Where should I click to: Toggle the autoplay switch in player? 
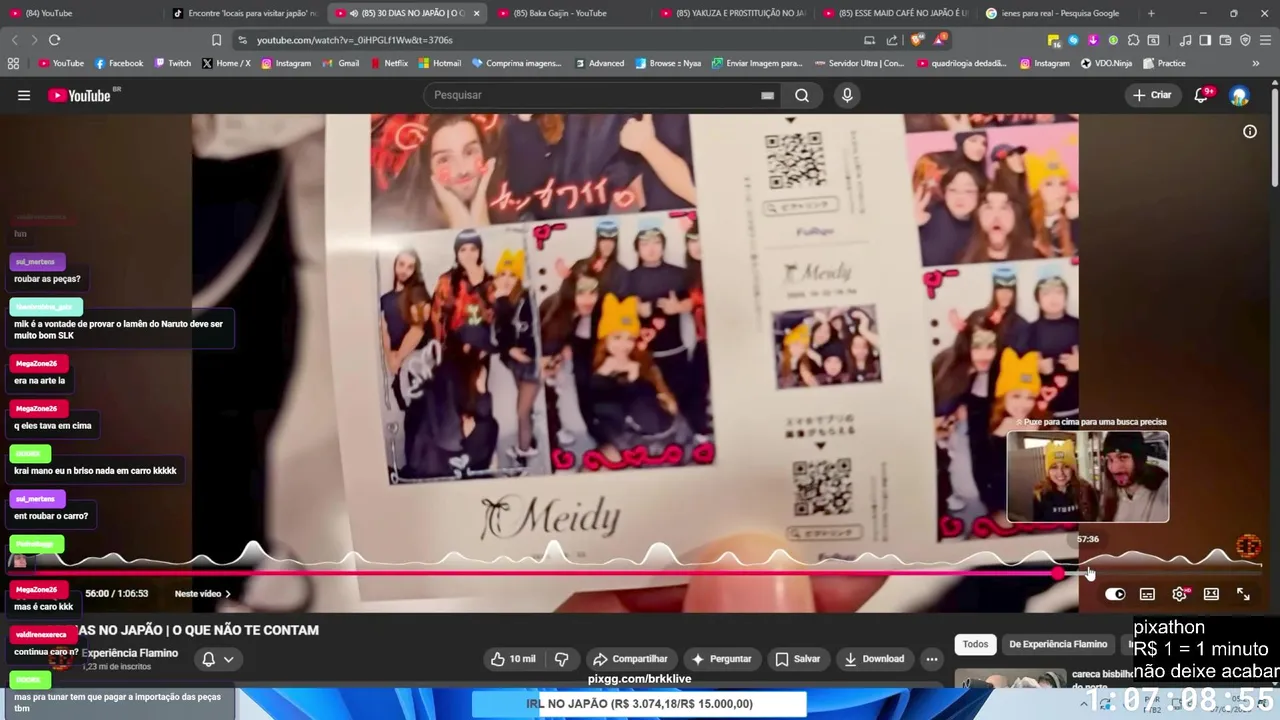tap(1115, 594)
